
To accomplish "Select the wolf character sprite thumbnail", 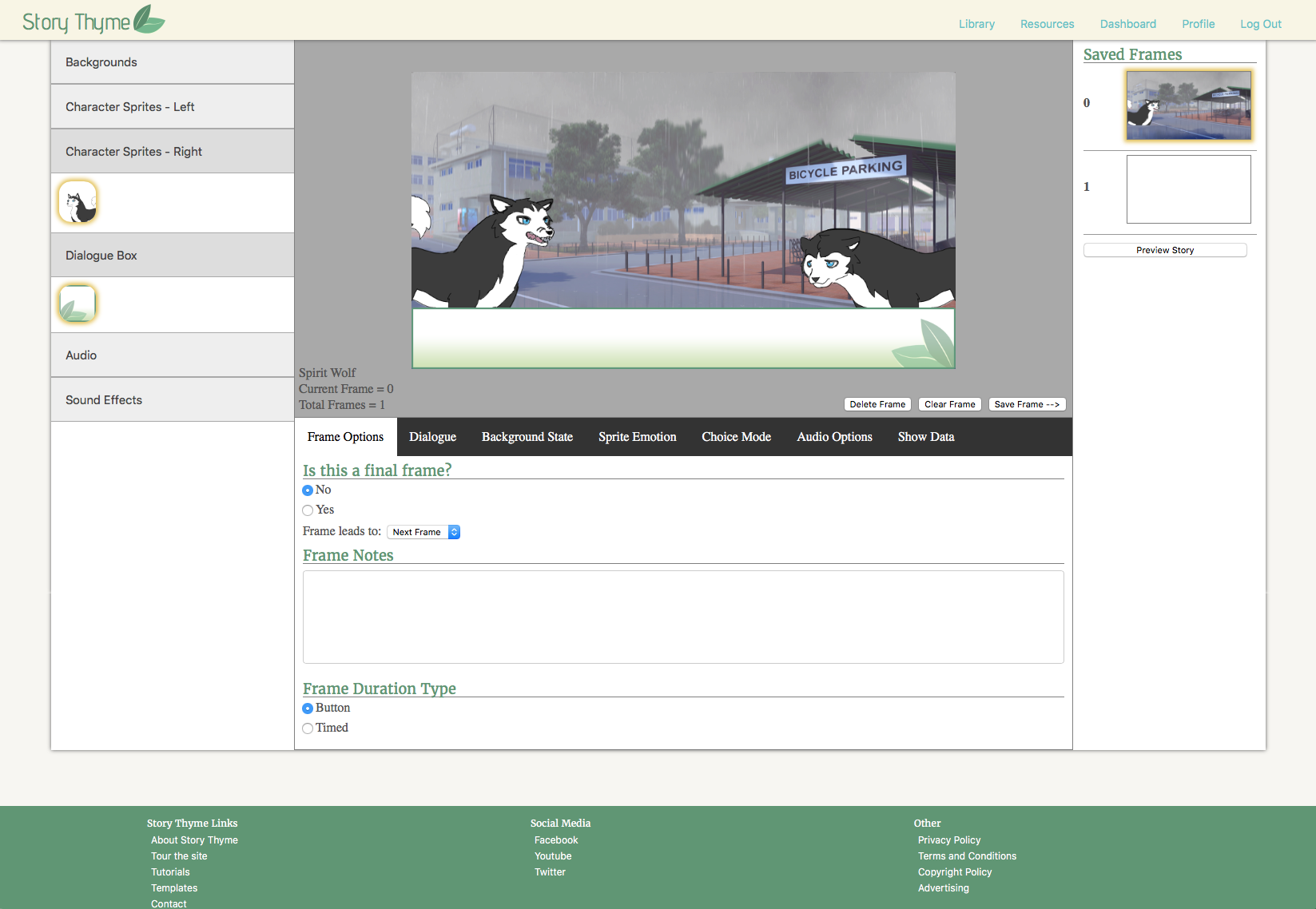I will (x=78, y=202).
